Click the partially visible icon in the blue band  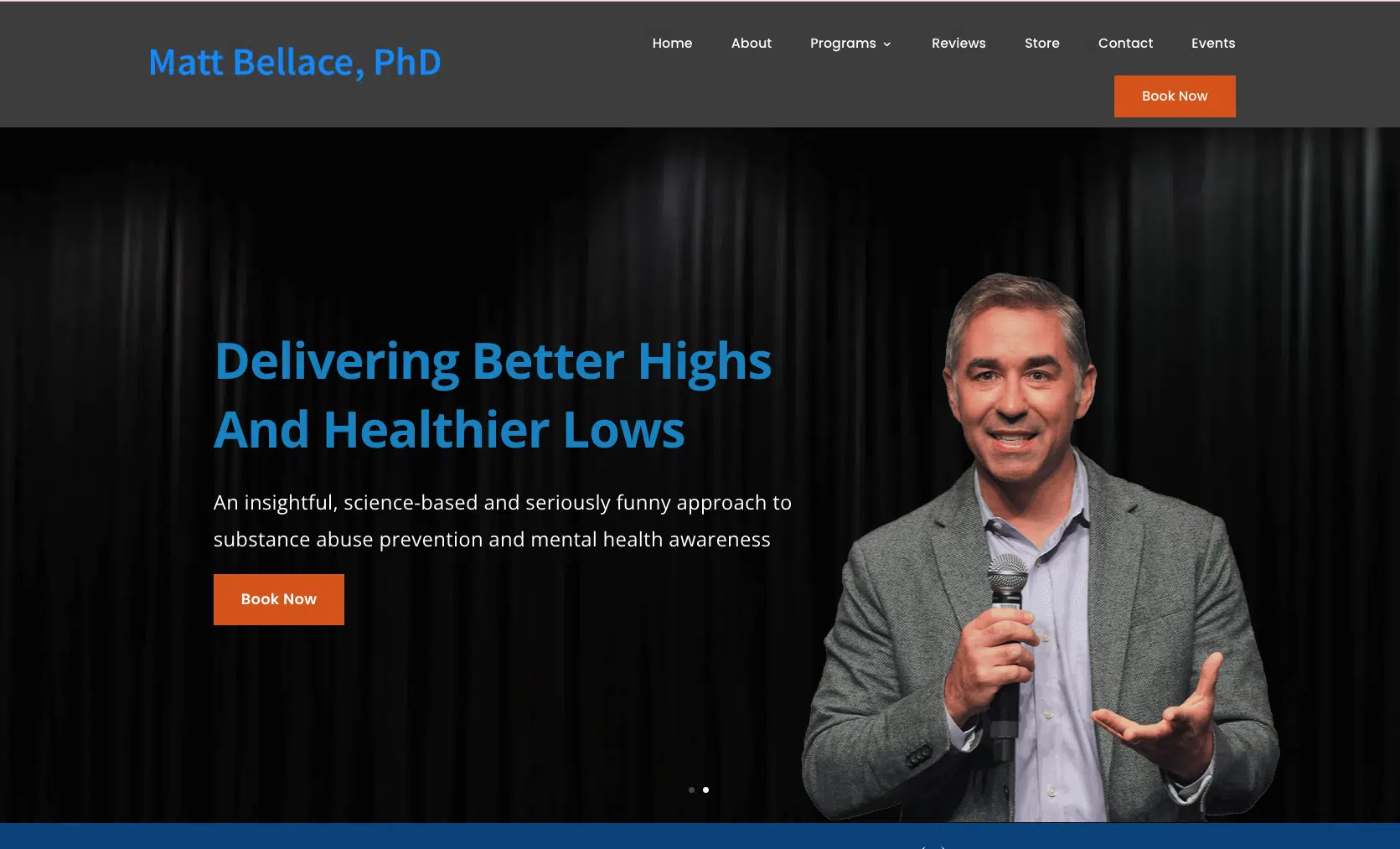pos(933,846)
